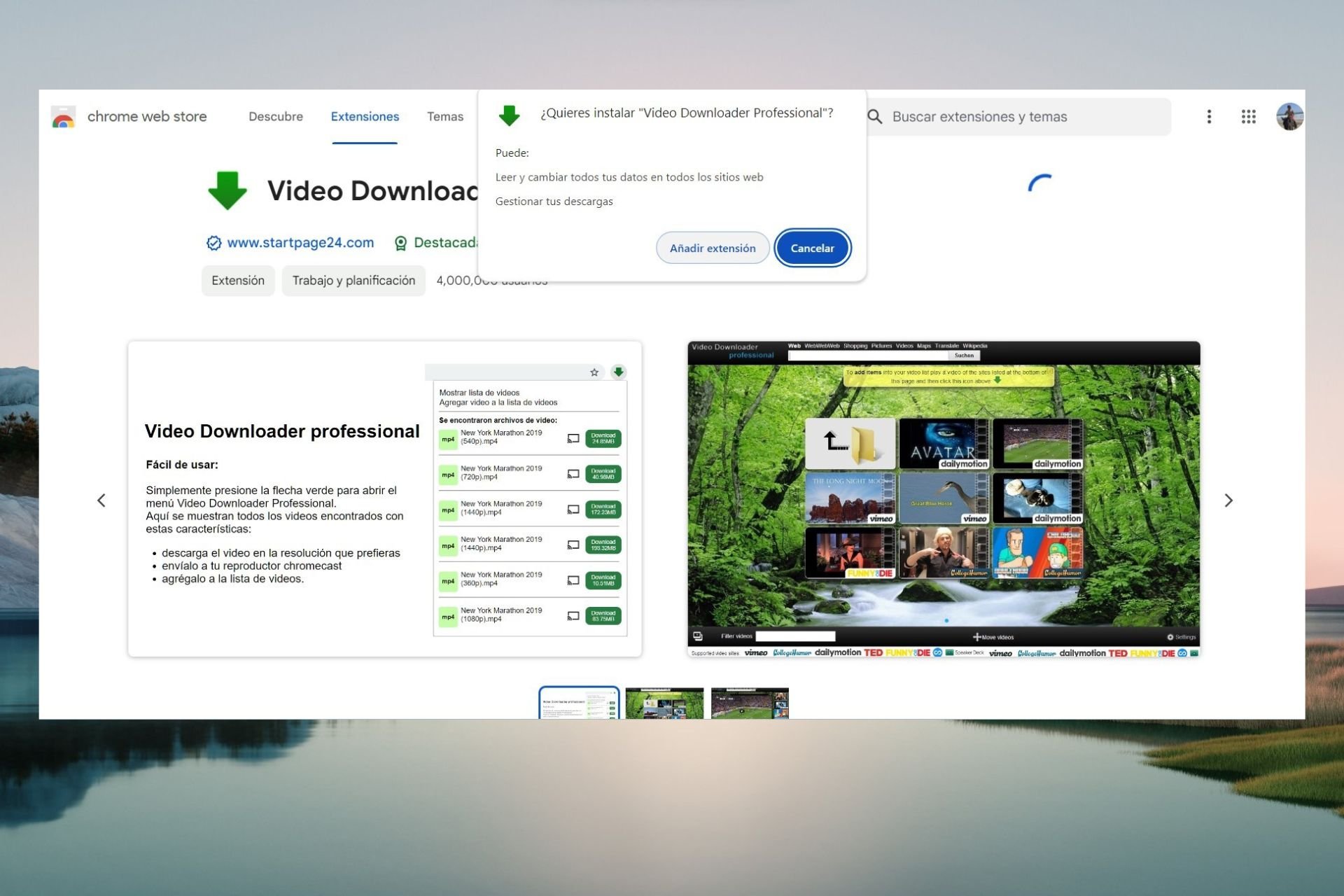The height and width of the screenshot is (896, 1344).
Task: Select the second forest screenshot thumbnail
Action: click(x=664, y=703)
